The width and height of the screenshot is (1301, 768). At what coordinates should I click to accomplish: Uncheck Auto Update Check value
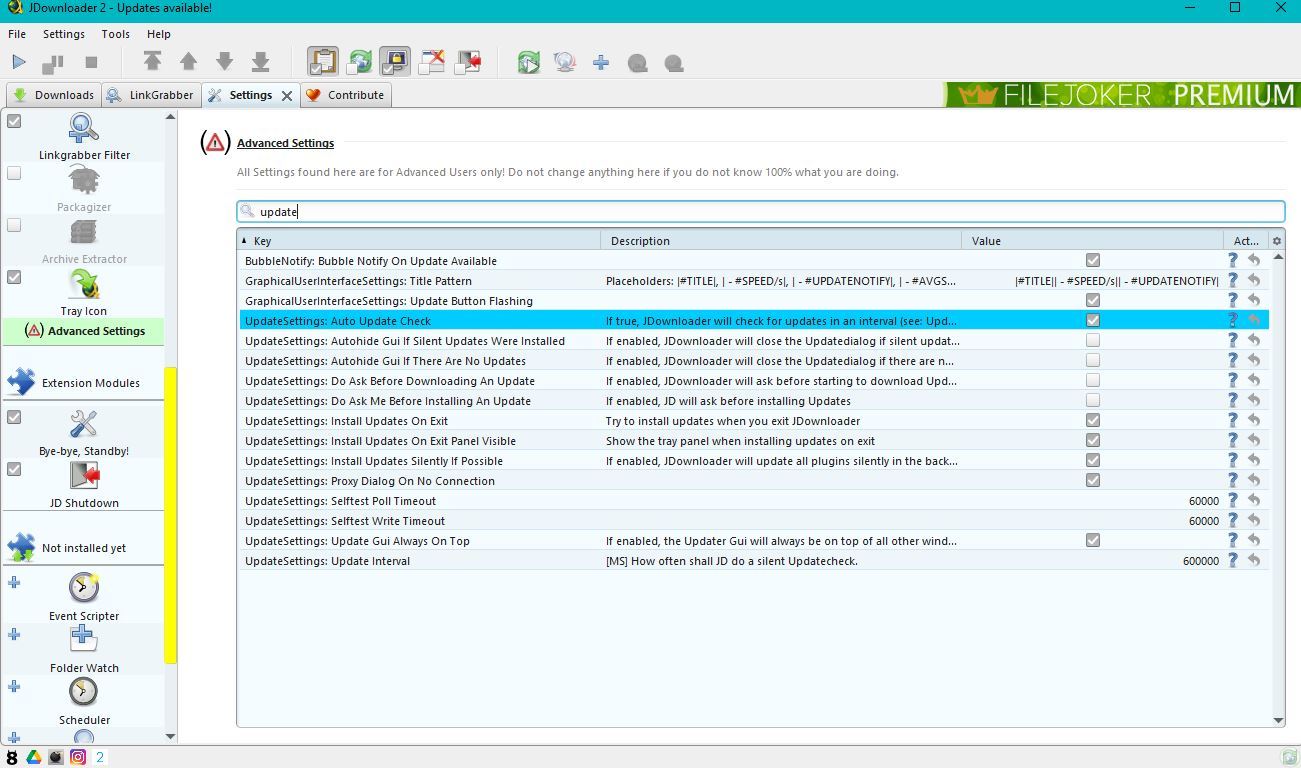pyautogui.click(x=1092, y=320)
